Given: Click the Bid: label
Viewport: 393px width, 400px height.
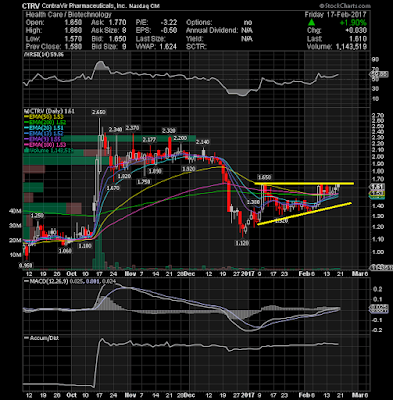Looking at the screenshot, I should 97,39.
